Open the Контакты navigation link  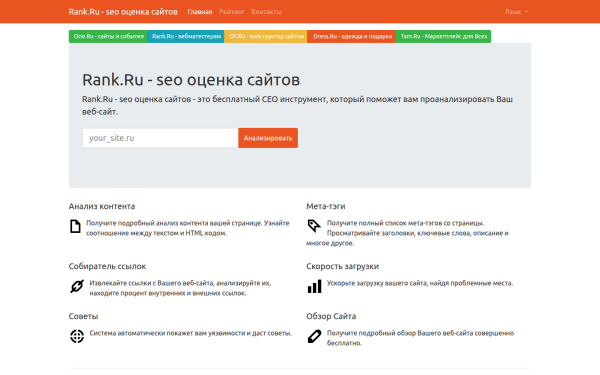(x=266, y=12)
